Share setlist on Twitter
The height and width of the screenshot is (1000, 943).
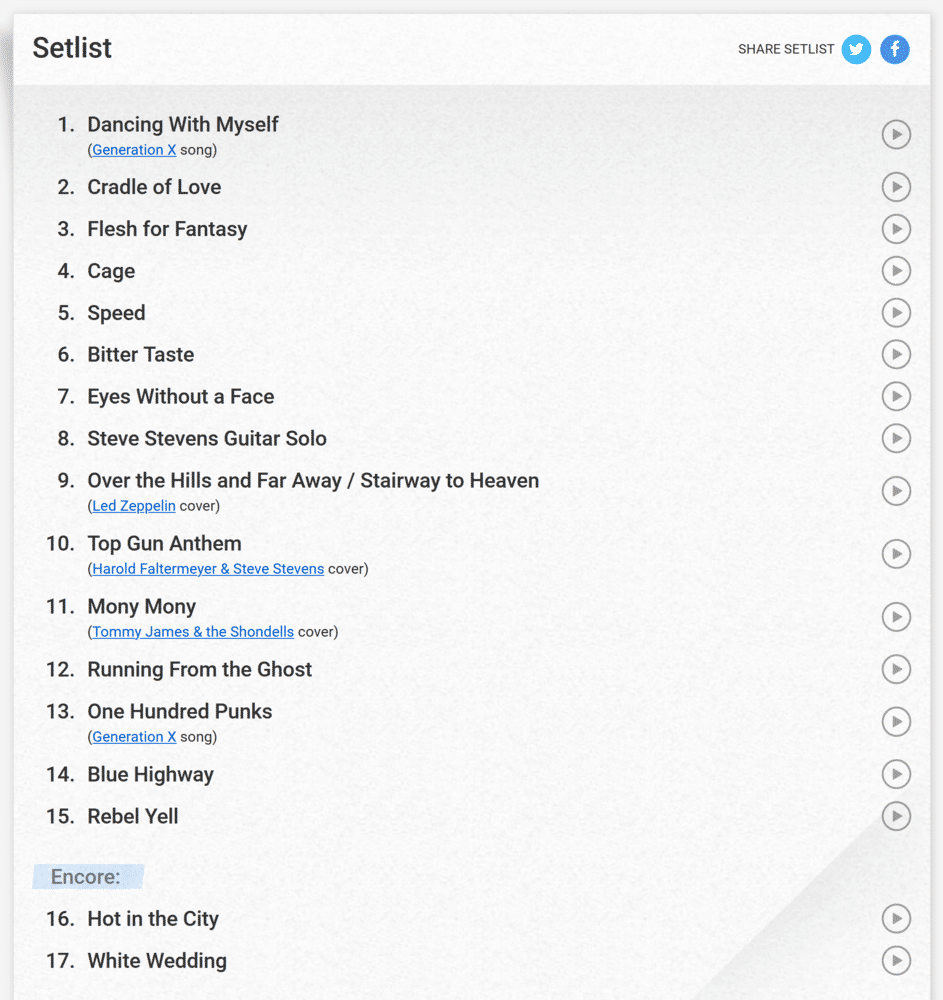click(856, 49)
